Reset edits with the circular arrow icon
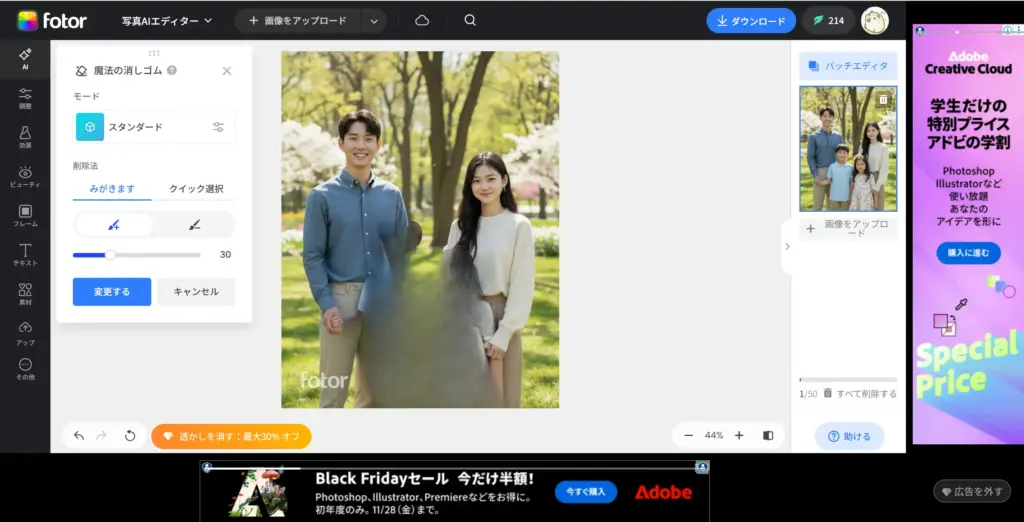Viewport: 1024px width, 522px height. (x=130, y=436)
